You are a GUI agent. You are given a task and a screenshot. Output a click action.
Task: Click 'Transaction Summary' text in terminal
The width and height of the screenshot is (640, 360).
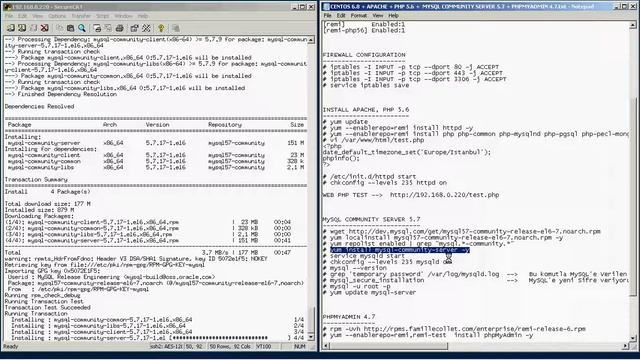(36, 180)
